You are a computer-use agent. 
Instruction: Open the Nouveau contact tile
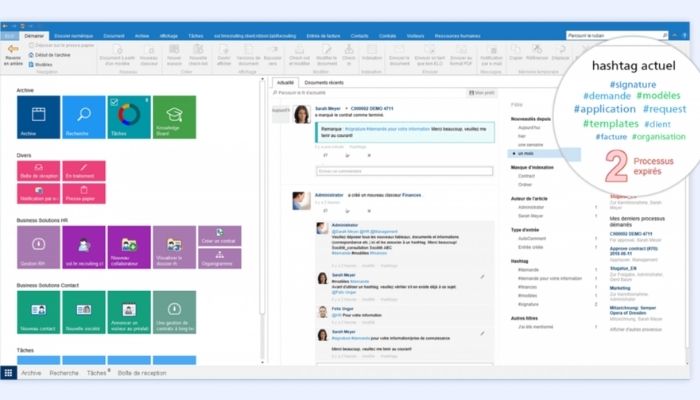click(38, 312)
